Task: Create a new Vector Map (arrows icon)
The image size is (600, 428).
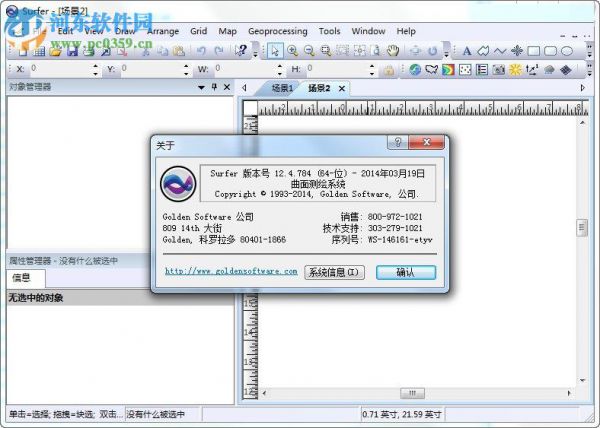Action: coord(532,70)
